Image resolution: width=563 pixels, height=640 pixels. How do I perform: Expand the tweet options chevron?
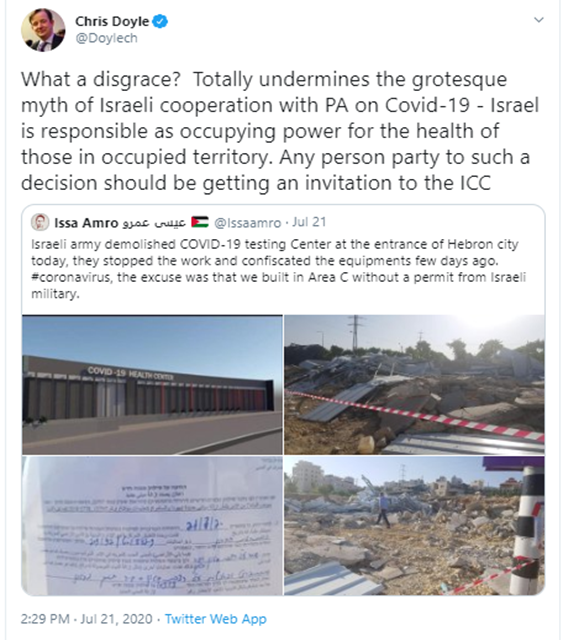539,20
